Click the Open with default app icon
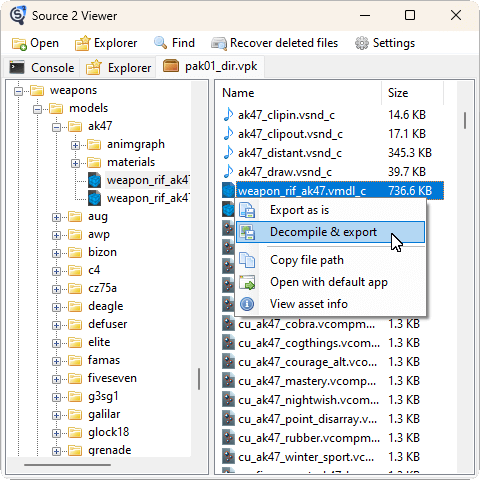480x480 pixels. 247,282
